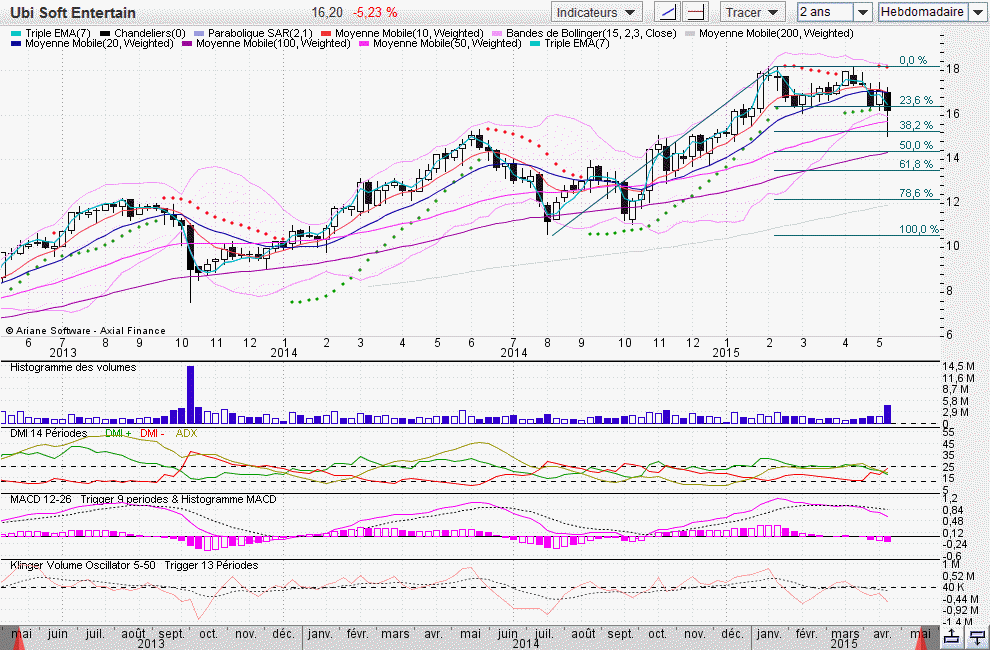Click 'Moyenne Mobile(10, Weighted)' legend label
The image size is (990, 650).
[x=409, y=33]
